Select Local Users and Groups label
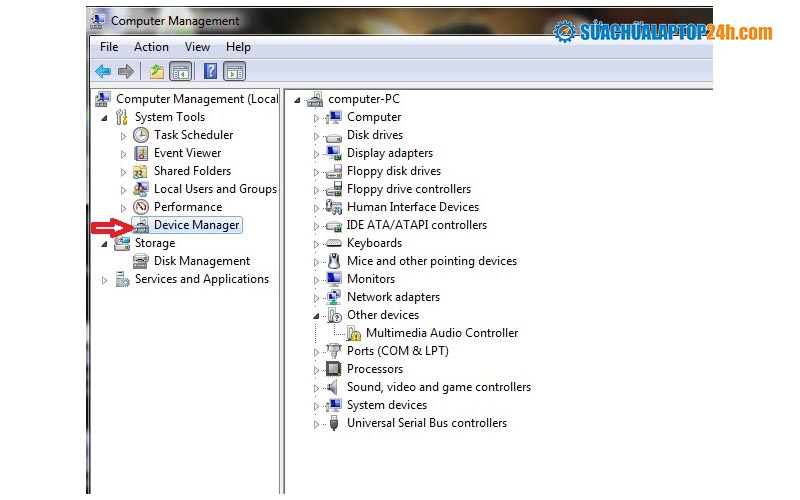 (x=215, y=189)
